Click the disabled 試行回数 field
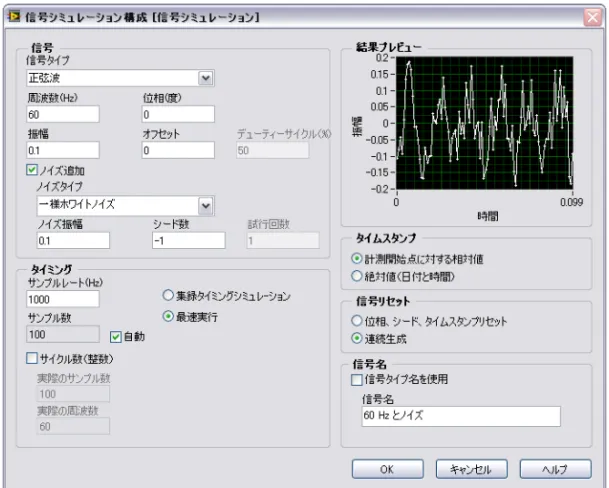Viewport: 609px width, 488px height. click(x=283, y=241)
